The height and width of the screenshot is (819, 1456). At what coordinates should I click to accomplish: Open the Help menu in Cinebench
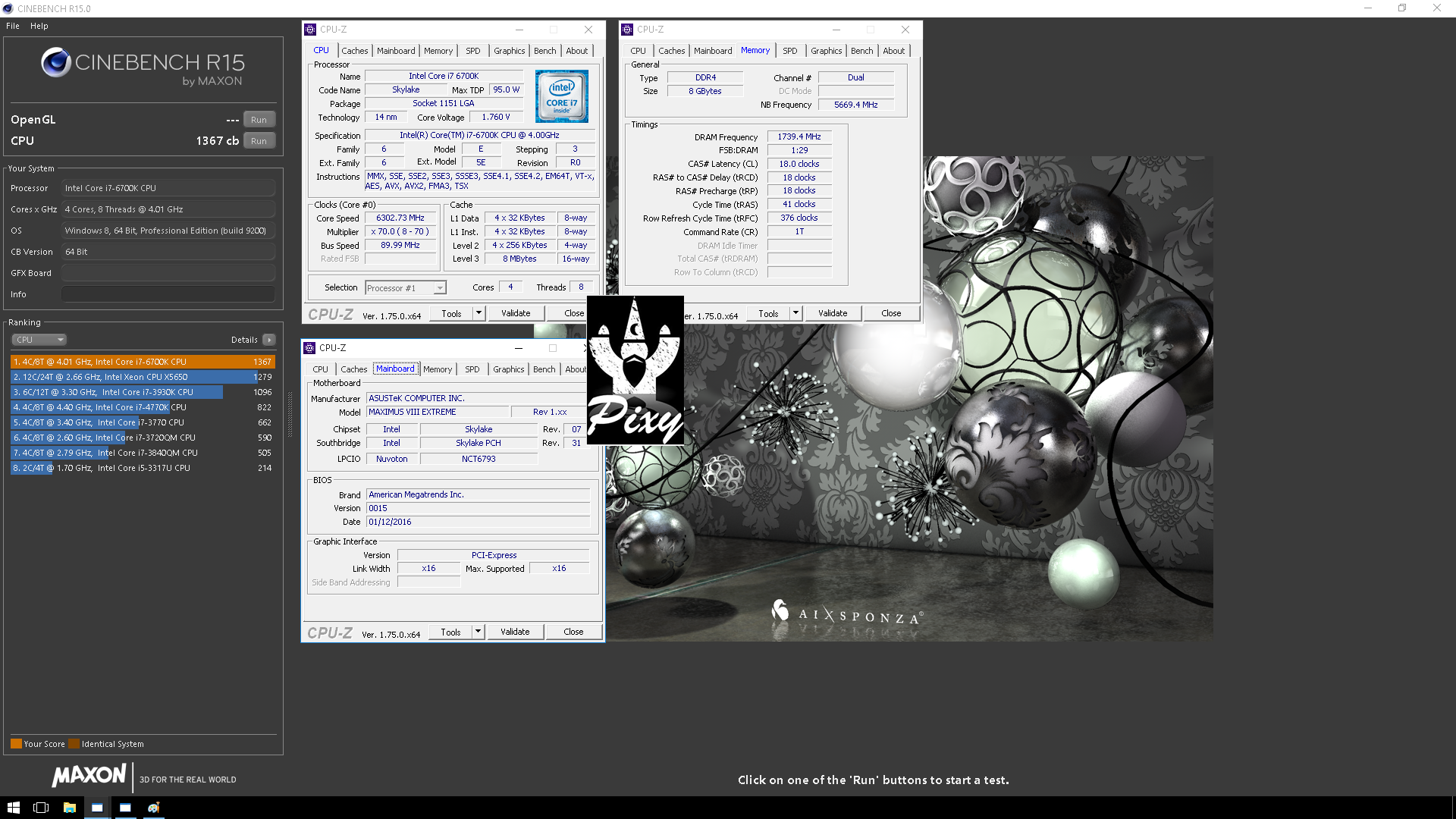click(39, 26)
